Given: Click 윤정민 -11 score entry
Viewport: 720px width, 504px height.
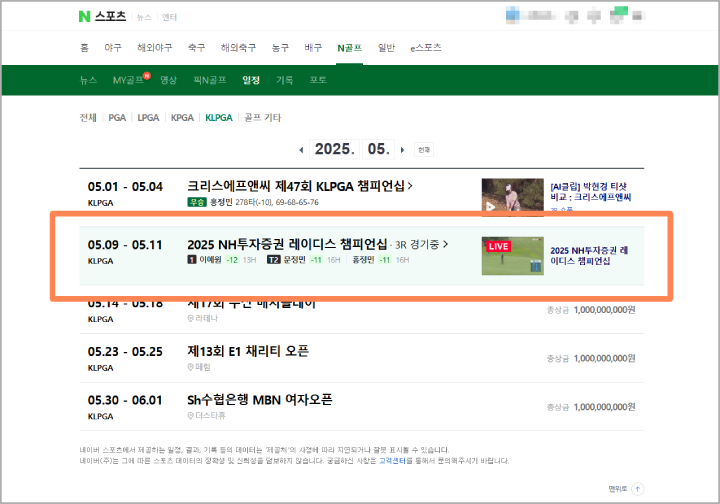Looking at the screenshot, I should pos(304,260).
